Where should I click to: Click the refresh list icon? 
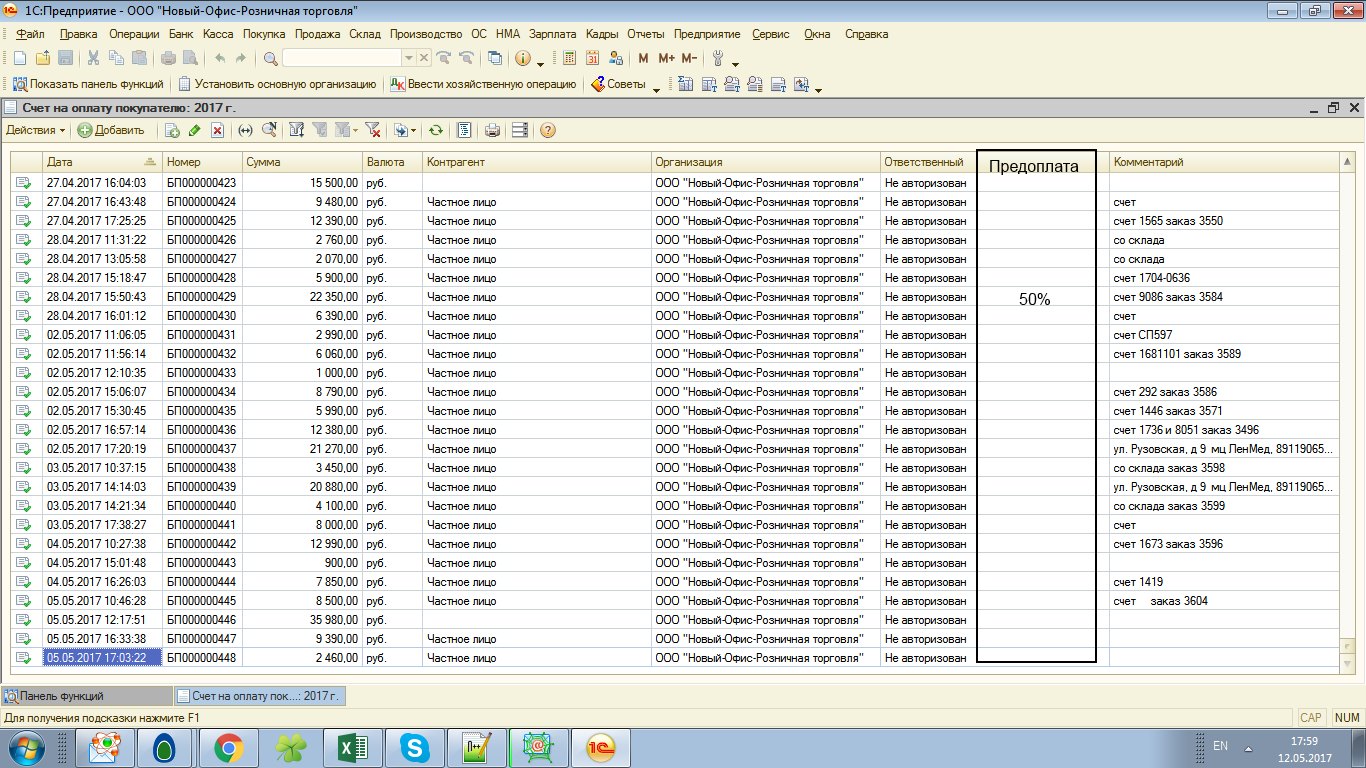pos(435,130)
